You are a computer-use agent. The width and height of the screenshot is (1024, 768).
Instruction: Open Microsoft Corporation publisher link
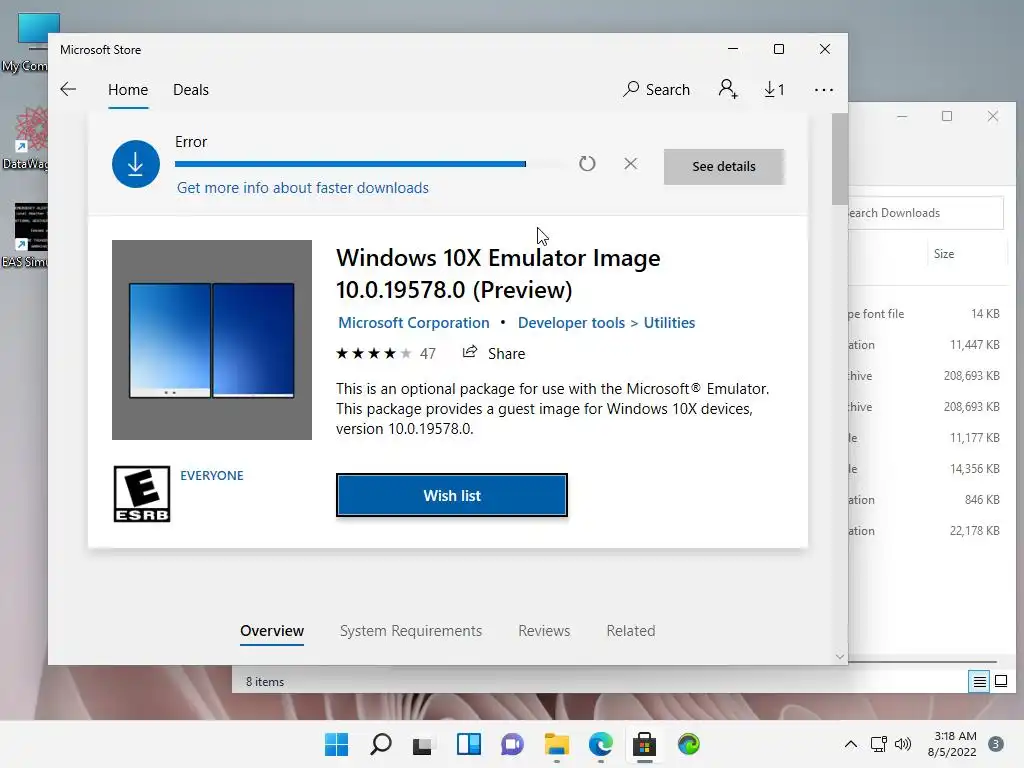coord(413,323)
